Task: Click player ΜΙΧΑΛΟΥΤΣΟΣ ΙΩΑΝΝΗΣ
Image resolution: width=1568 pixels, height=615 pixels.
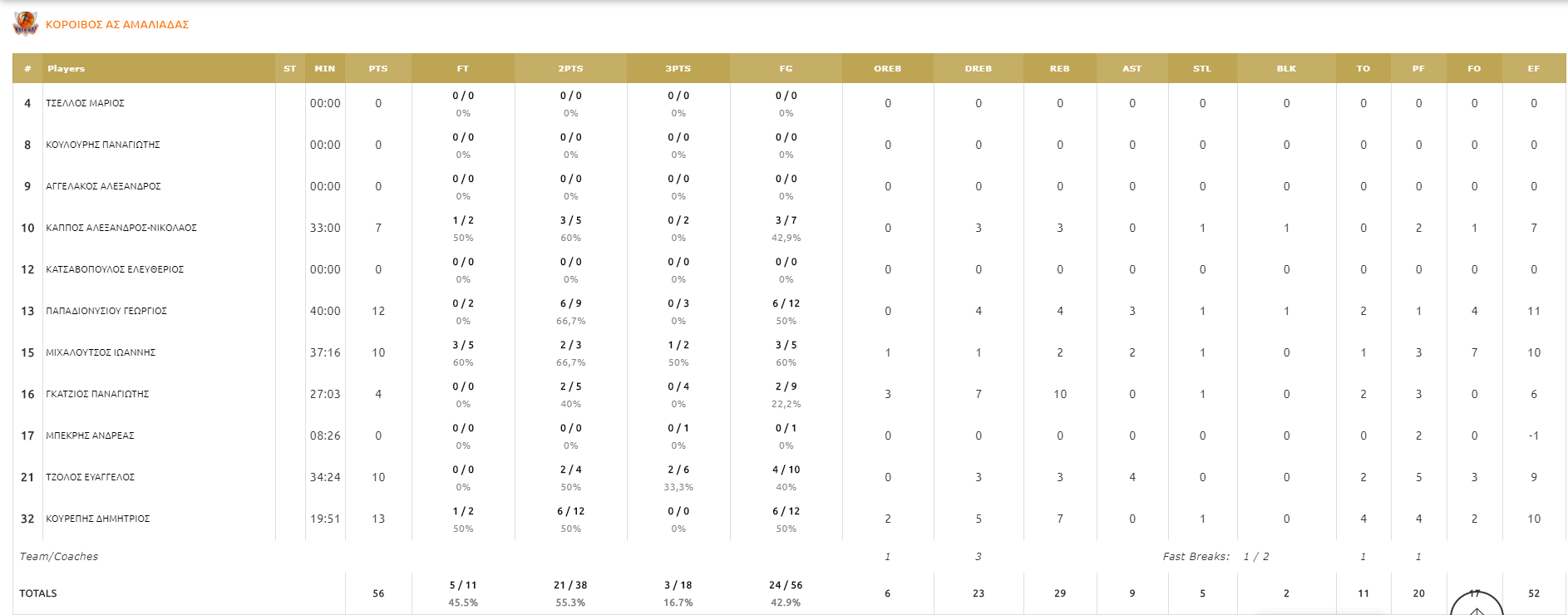Action: click(101, 352)
